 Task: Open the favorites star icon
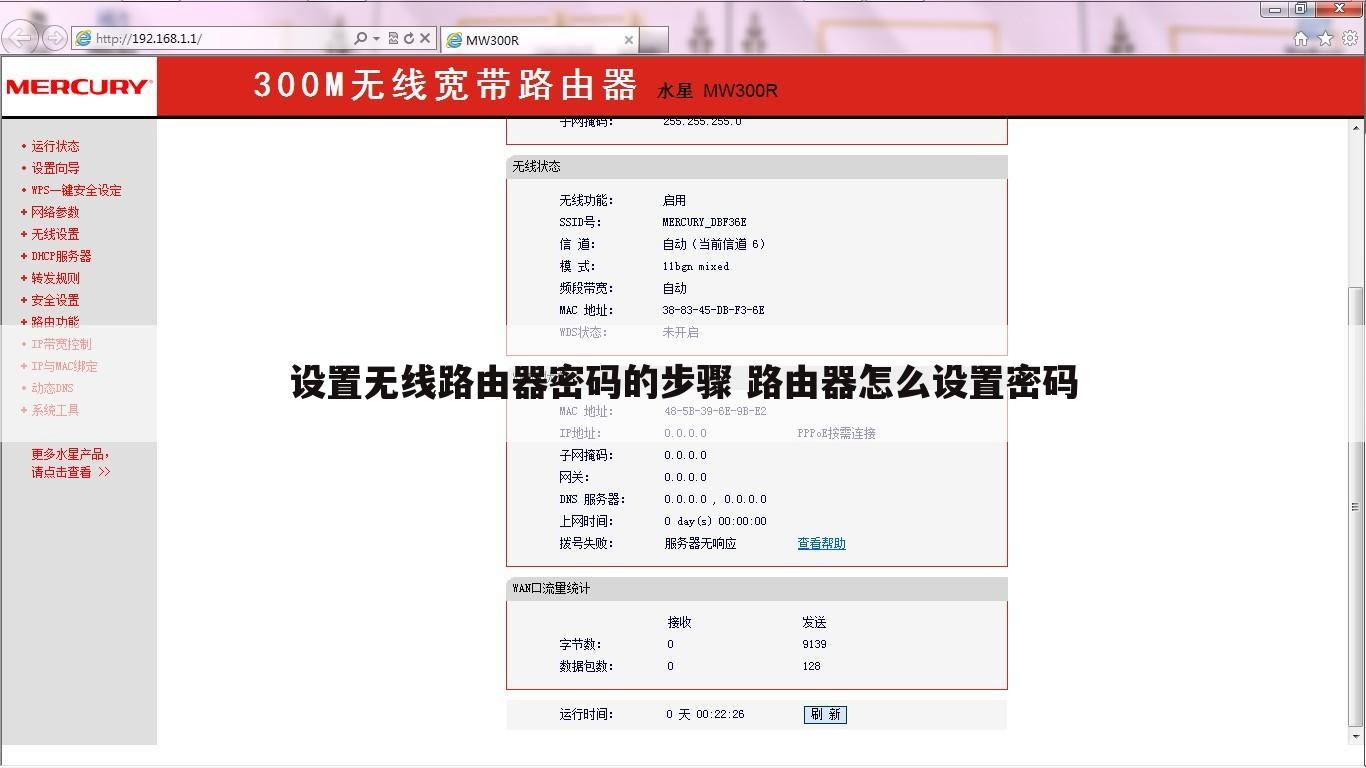pos(1325,39)
